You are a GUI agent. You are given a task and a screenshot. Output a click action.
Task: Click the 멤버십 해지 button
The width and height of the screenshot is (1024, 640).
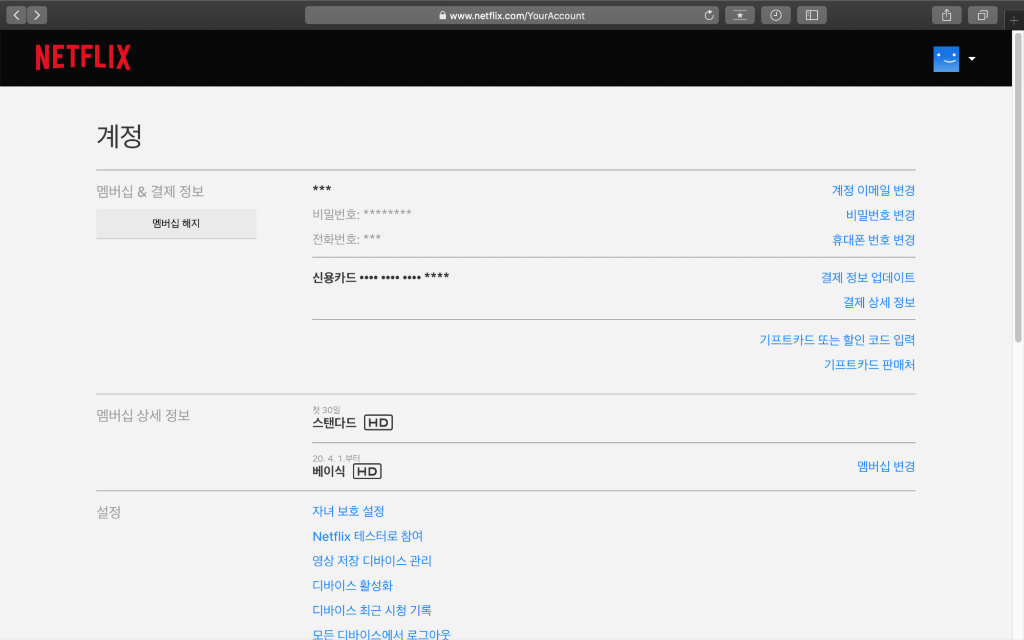(x=176, y=223)
